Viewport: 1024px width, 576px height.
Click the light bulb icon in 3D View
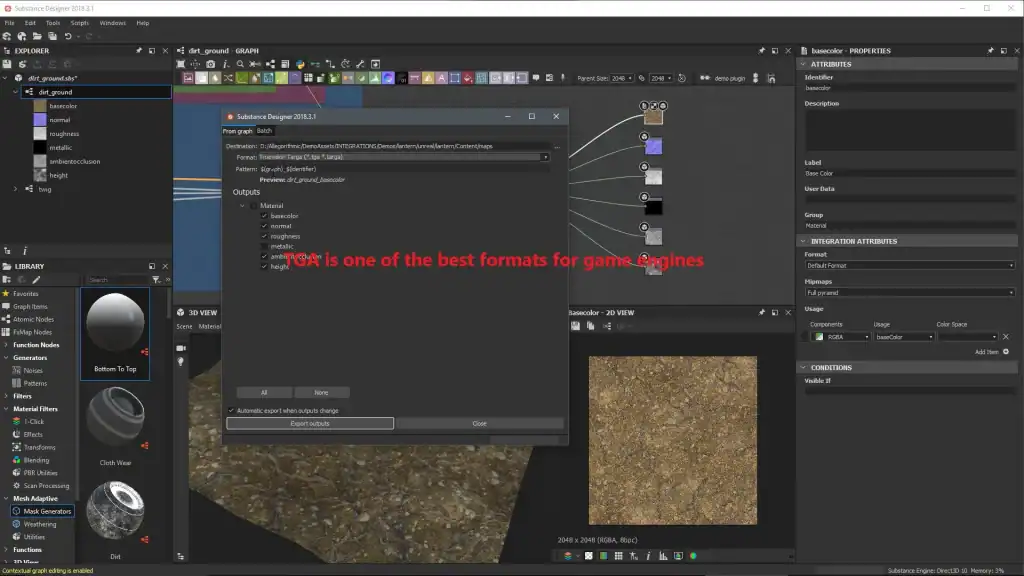181,361
